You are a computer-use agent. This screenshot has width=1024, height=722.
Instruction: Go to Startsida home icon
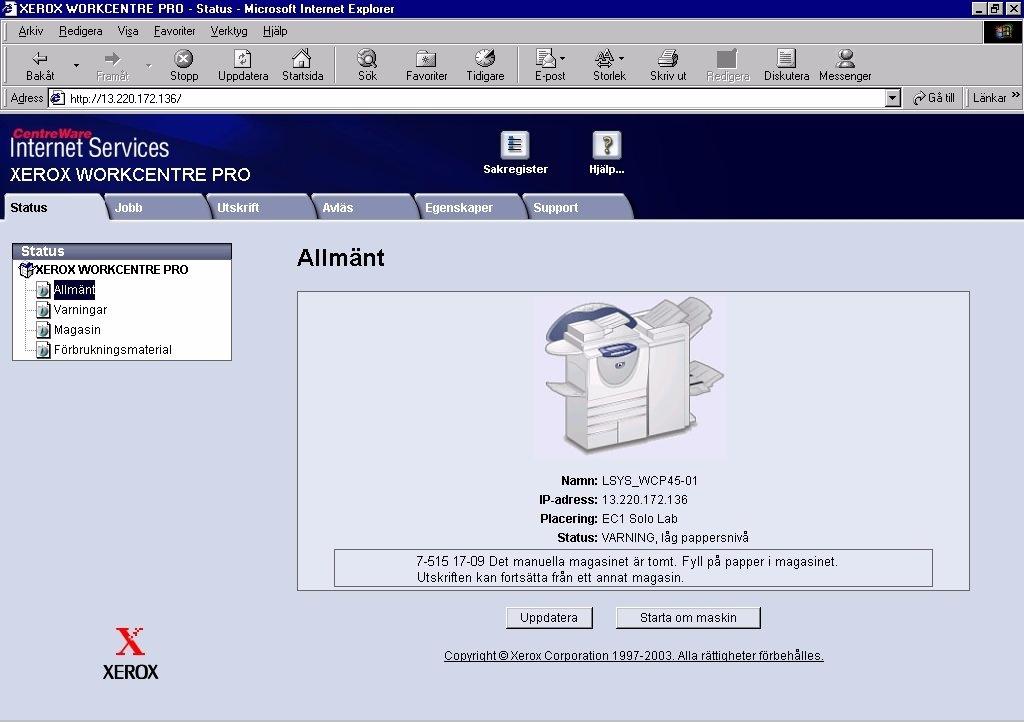click(x=302, y=59)
